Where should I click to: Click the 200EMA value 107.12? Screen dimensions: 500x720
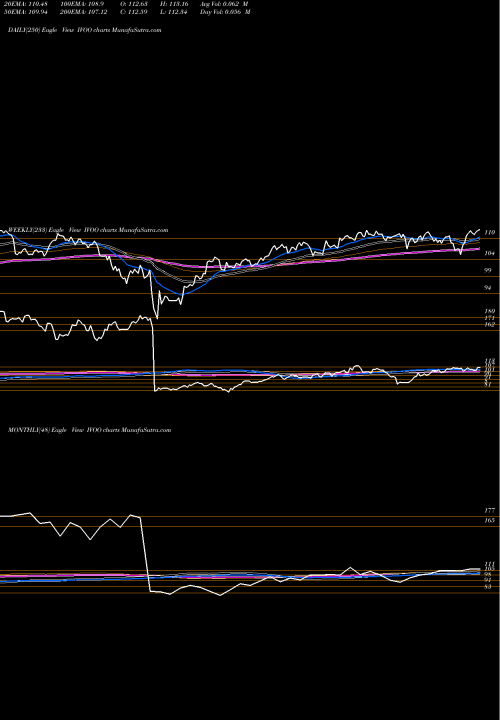click(x=83, y=12)
